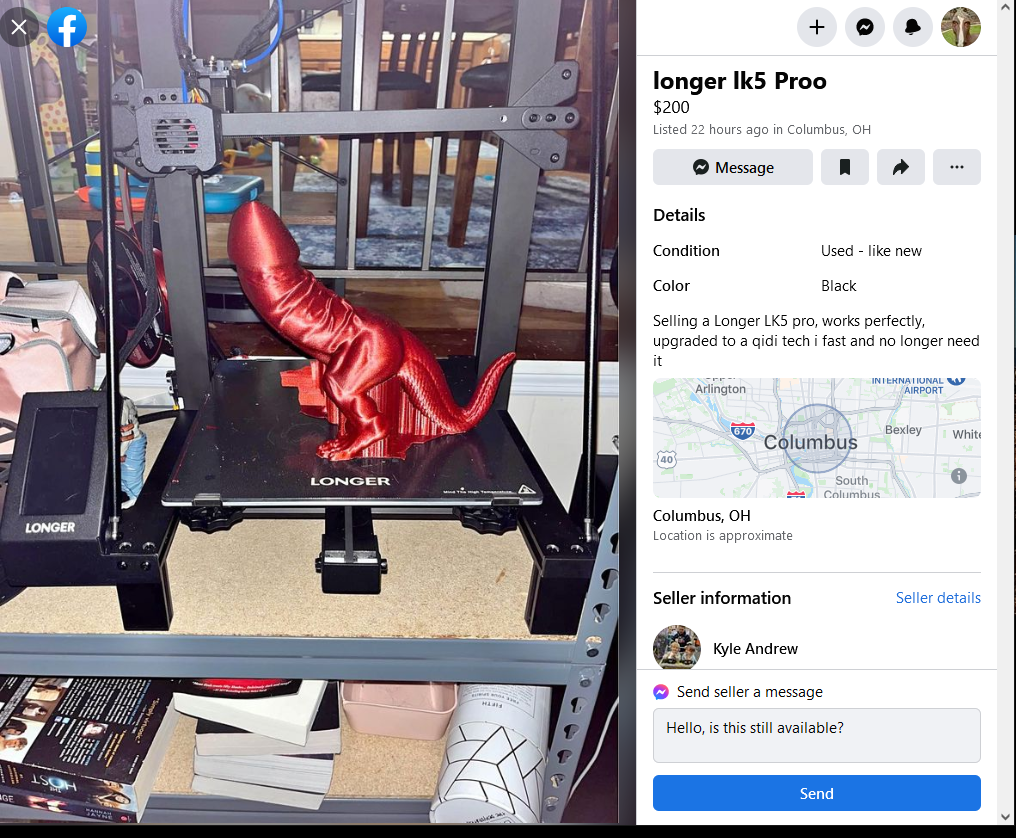Open the more options ellipsis menu
Screen dimensions: 1016x838
click(x=956, y=167)
